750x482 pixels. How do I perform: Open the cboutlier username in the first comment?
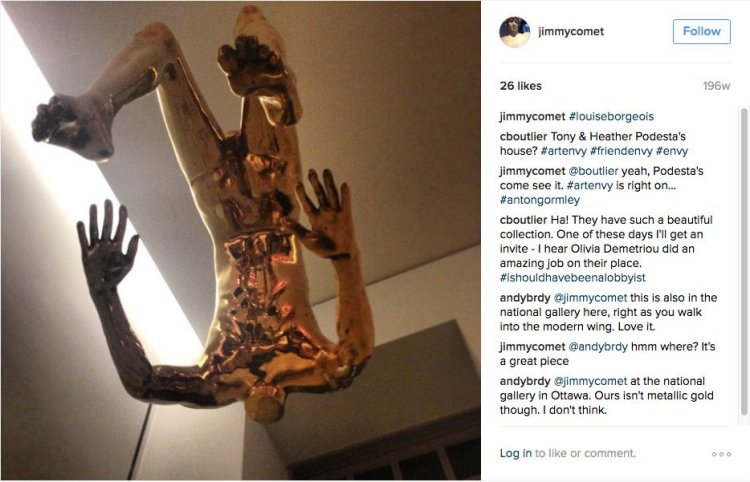tap(523, 137)
